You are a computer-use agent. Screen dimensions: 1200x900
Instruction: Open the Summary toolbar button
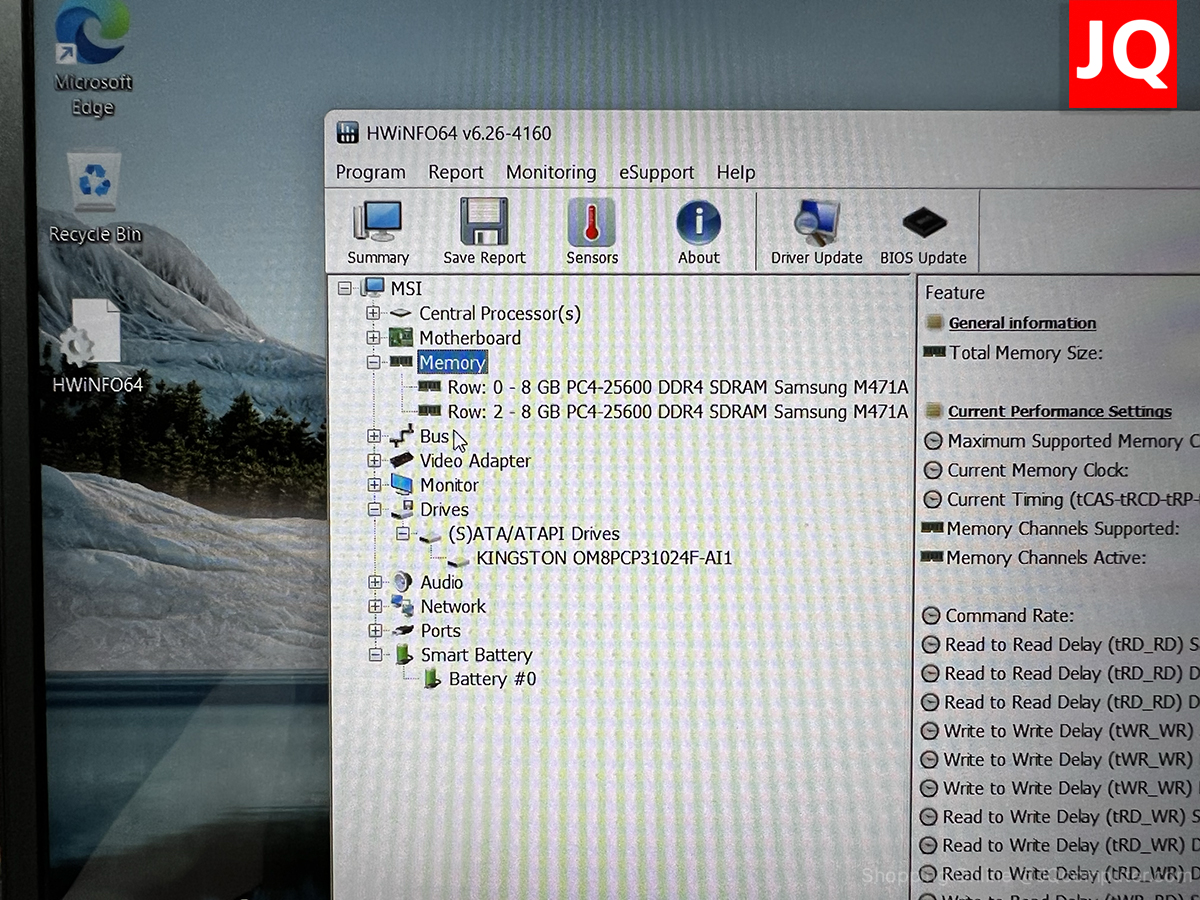tap(378, 232)
